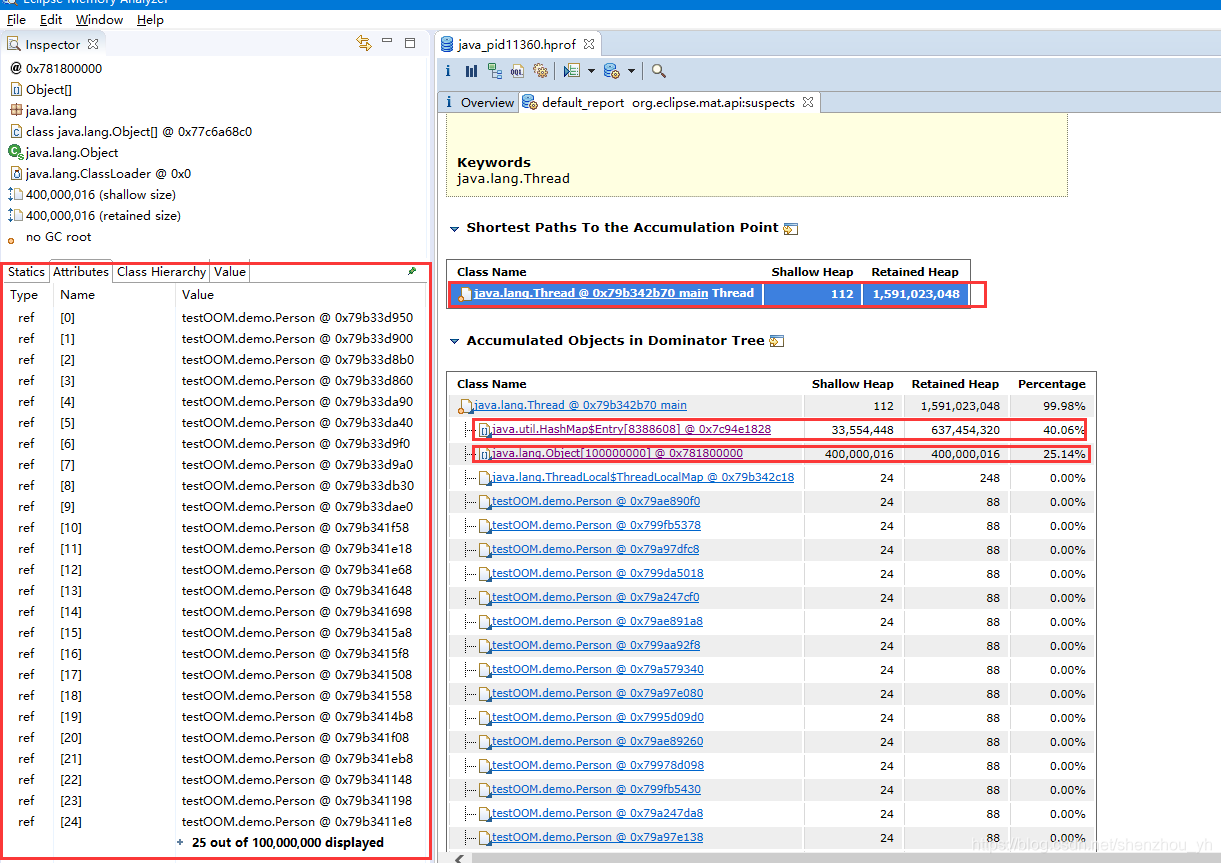Open the OQL Query Browser icon

(517, 71)
